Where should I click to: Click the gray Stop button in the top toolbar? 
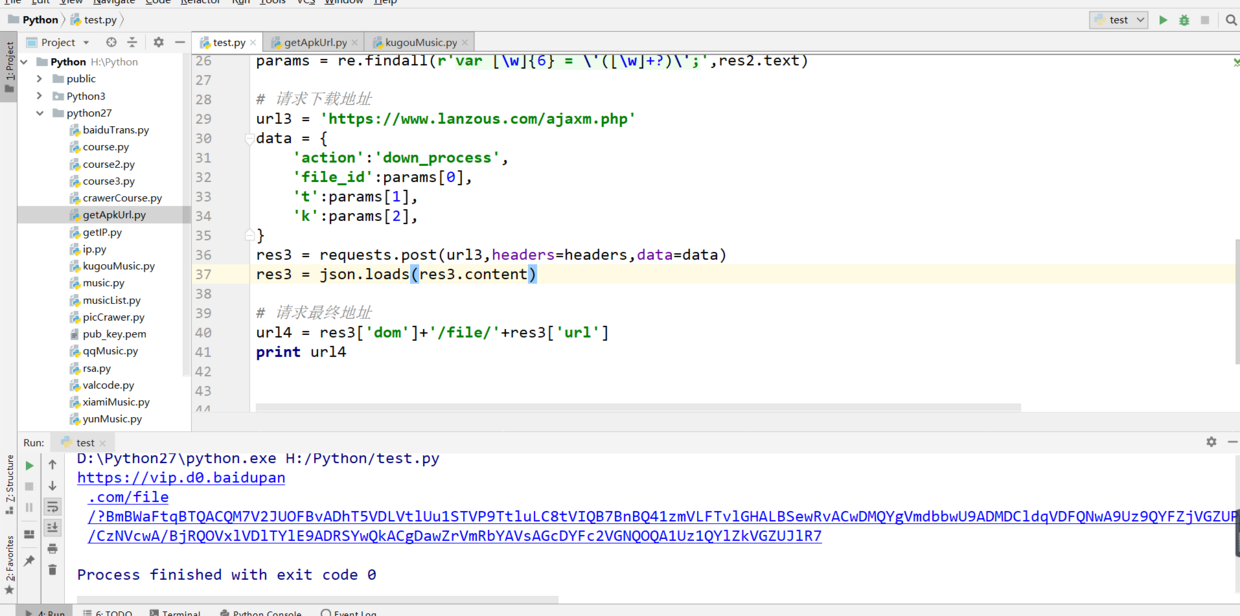1205,20
